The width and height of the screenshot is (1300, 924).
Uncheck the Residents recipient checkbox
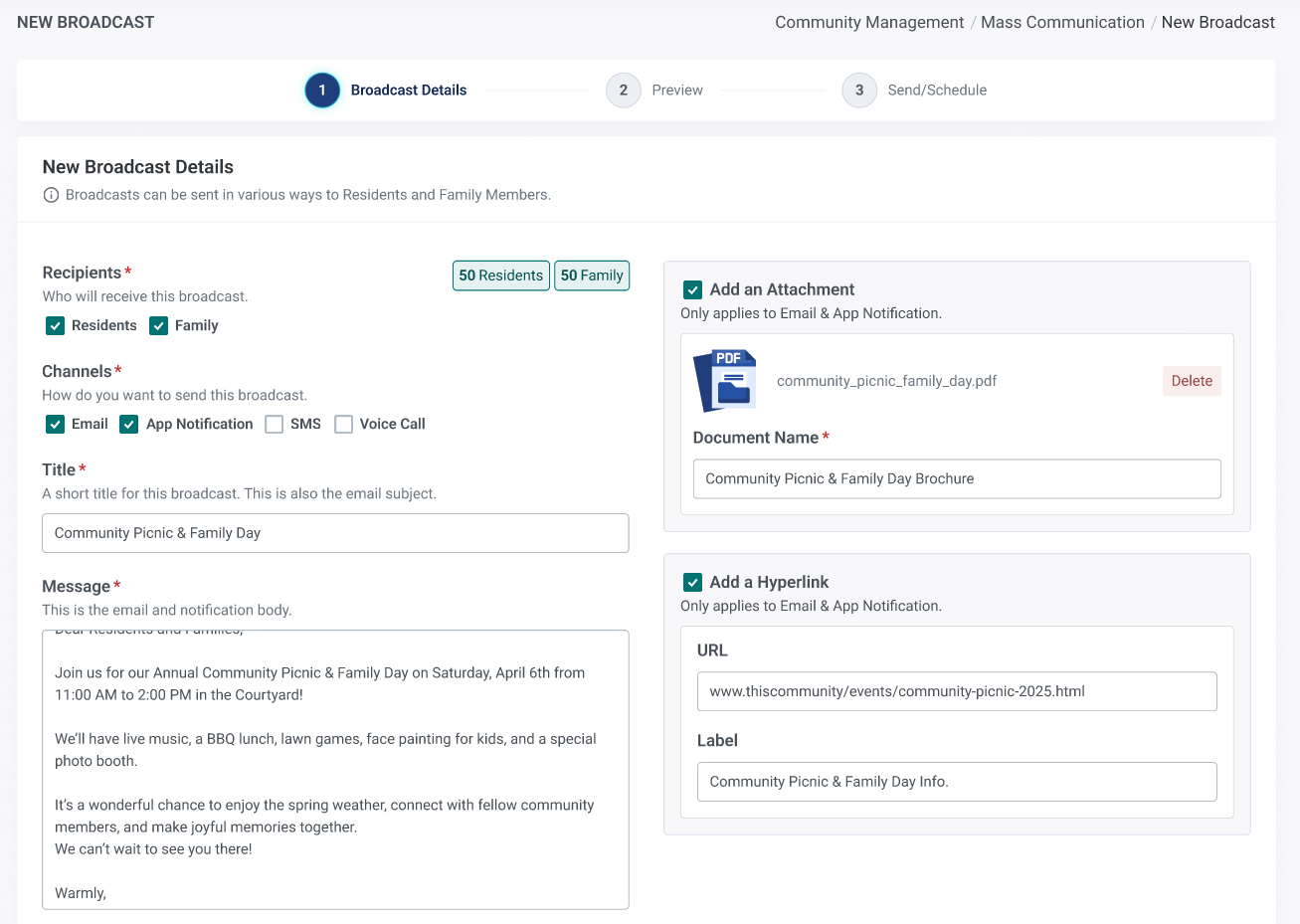tap(56, 326)
